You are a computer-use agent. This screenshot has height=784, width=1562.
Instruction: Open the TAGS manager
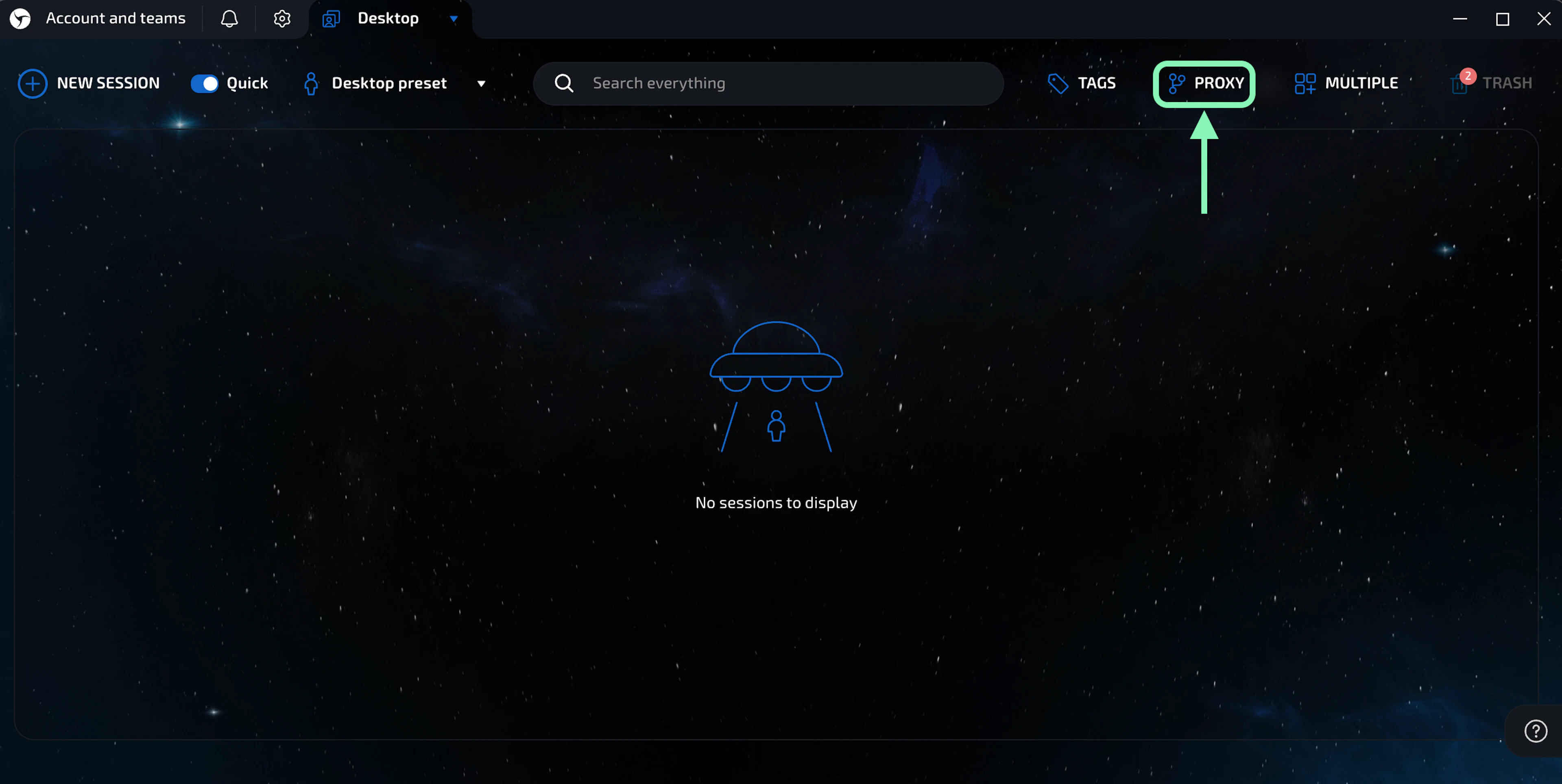[x=1096, y=83]
